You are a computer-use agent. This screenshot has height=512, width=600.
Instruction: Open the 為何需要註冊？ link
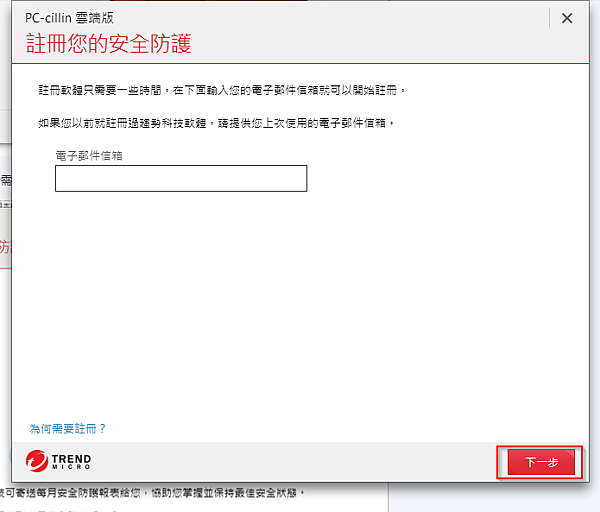tap(68, 429)
